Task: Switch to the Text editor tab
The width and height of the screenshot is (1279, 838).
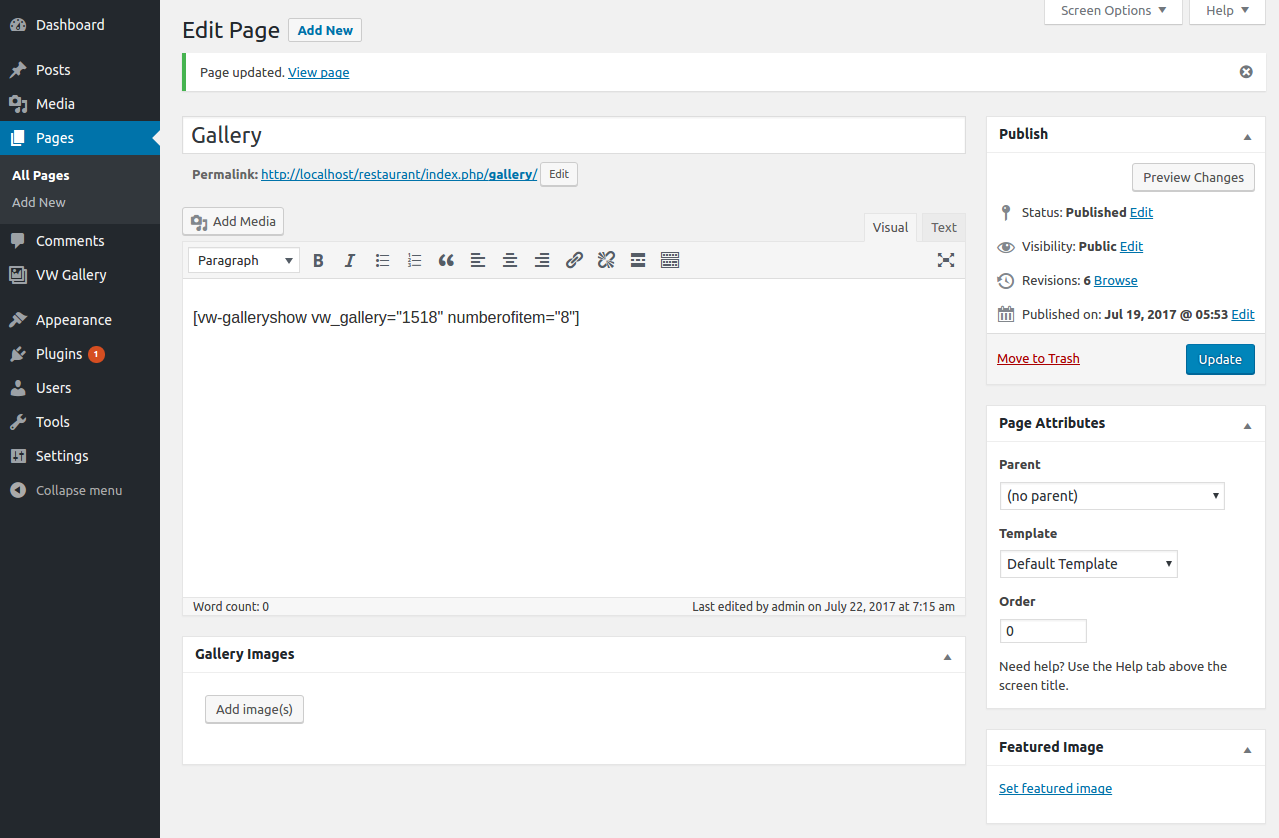Action: (943, 227)
